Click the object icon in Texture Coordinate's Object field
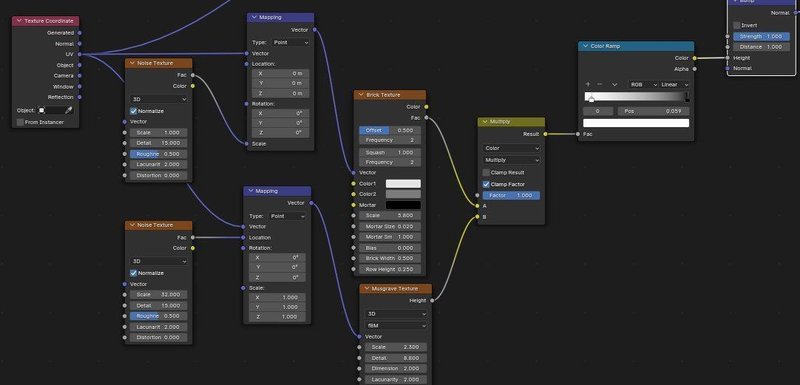 [x=42, y=110]
